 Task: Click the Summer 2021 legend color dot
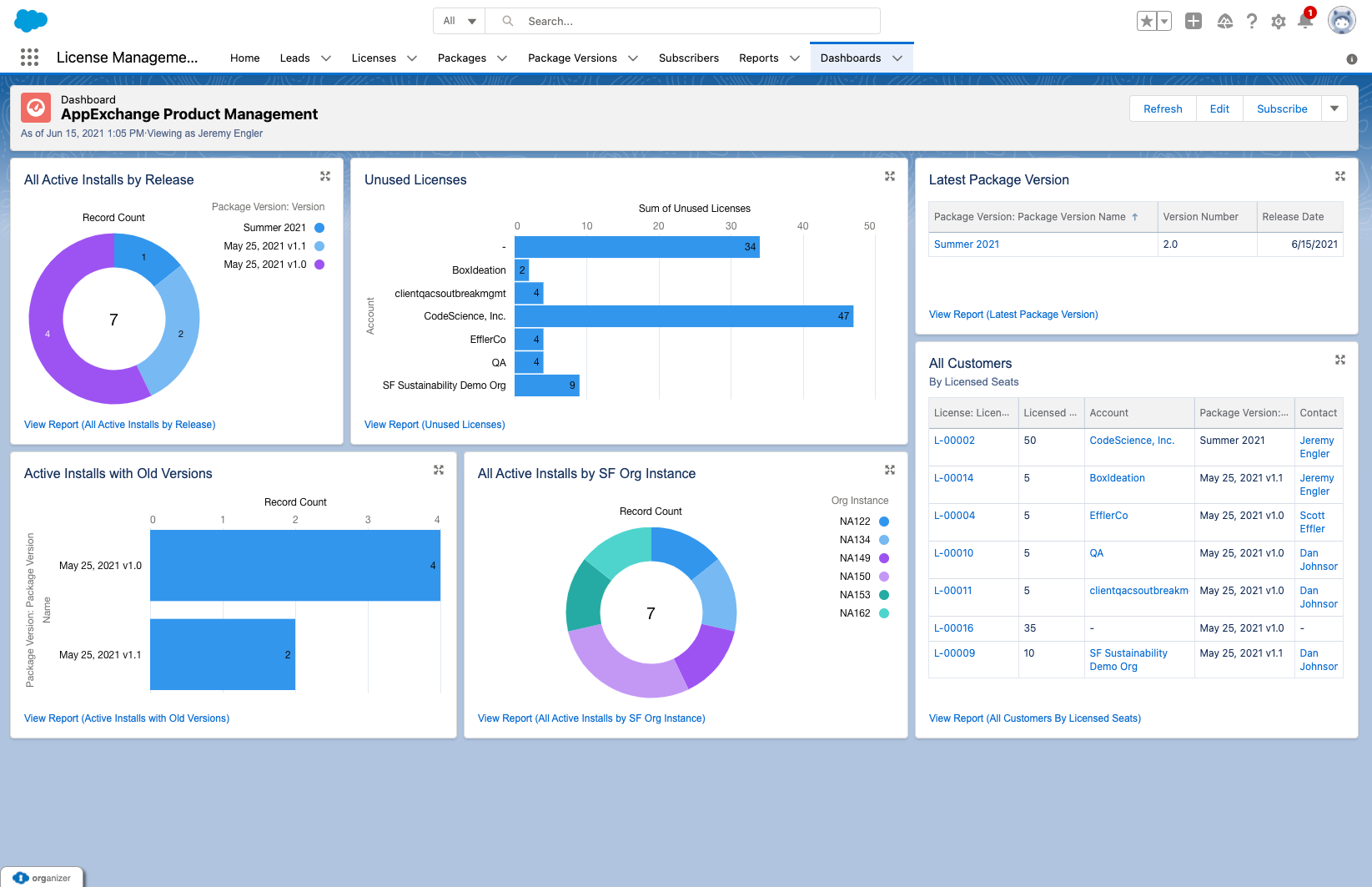point(319,228)
